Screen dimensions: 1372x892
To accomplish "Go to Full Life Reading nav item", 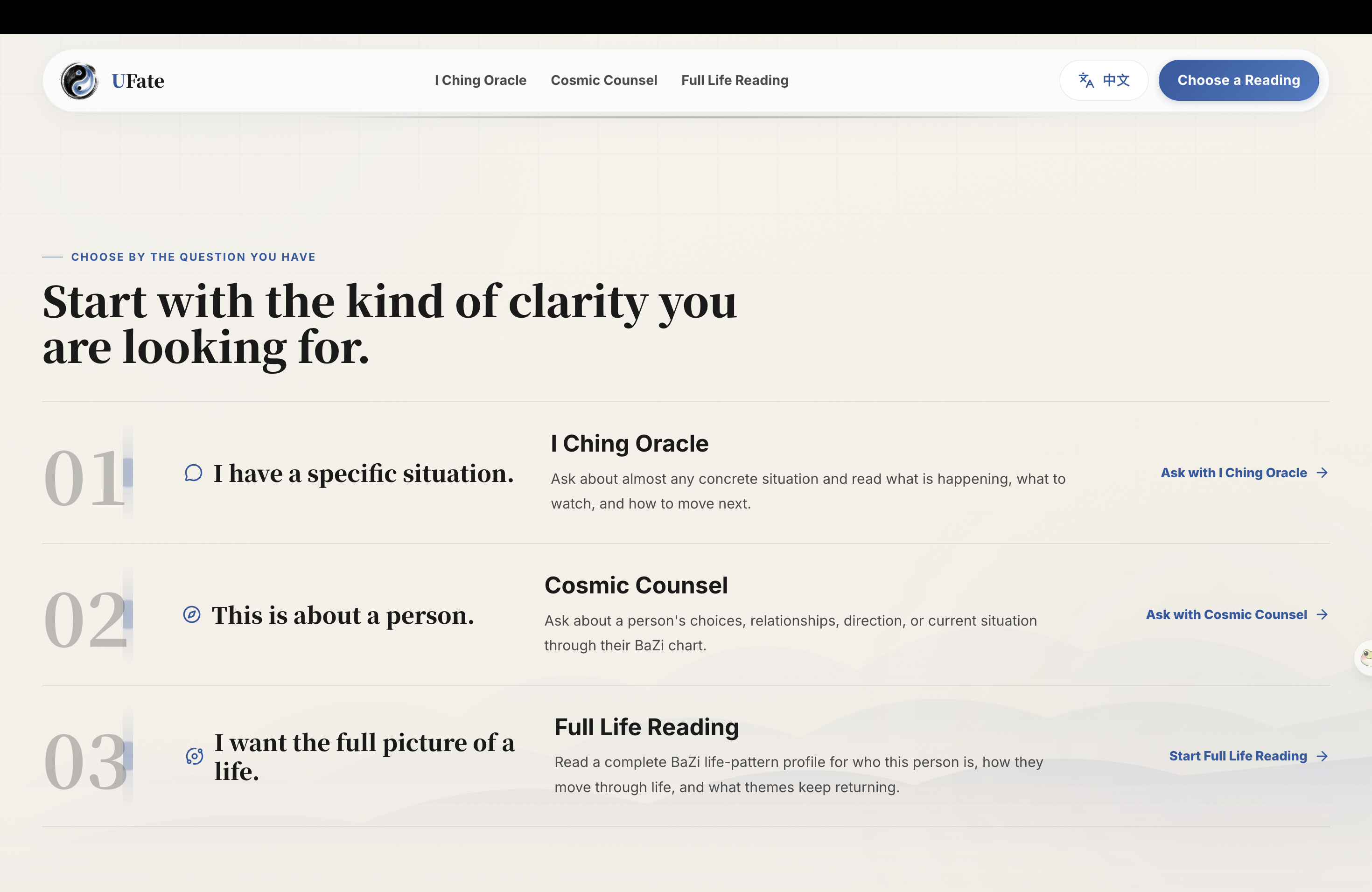I will [735, 80].
